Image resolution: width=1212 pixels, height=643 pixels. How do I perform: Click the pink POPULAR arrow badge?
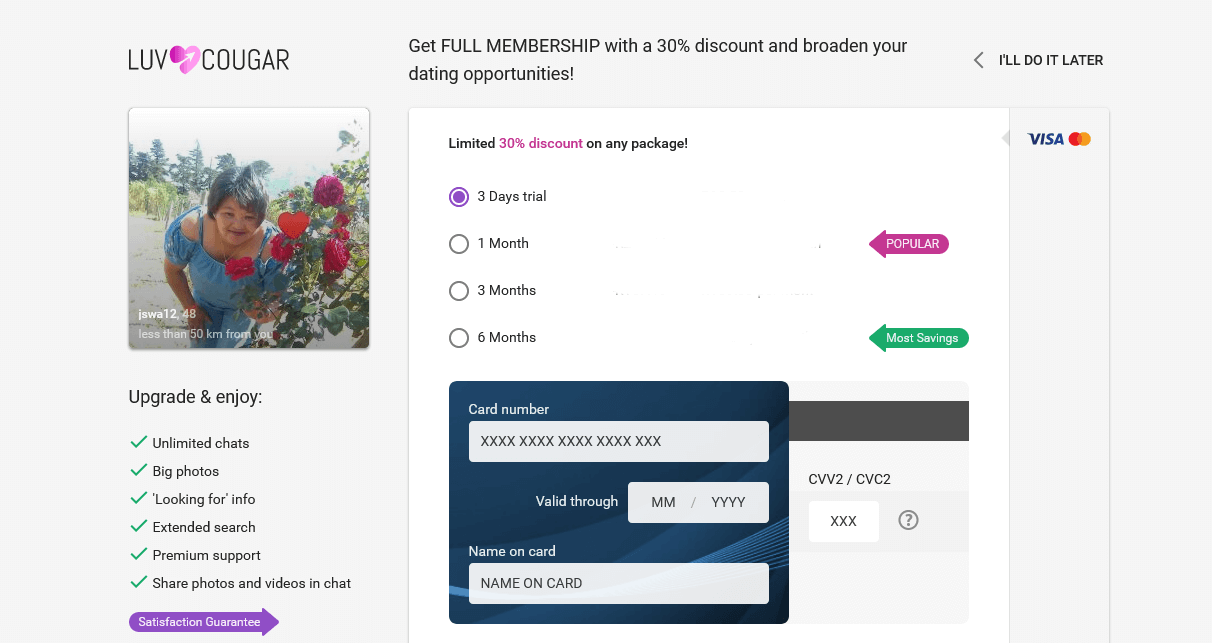[908, 244]
